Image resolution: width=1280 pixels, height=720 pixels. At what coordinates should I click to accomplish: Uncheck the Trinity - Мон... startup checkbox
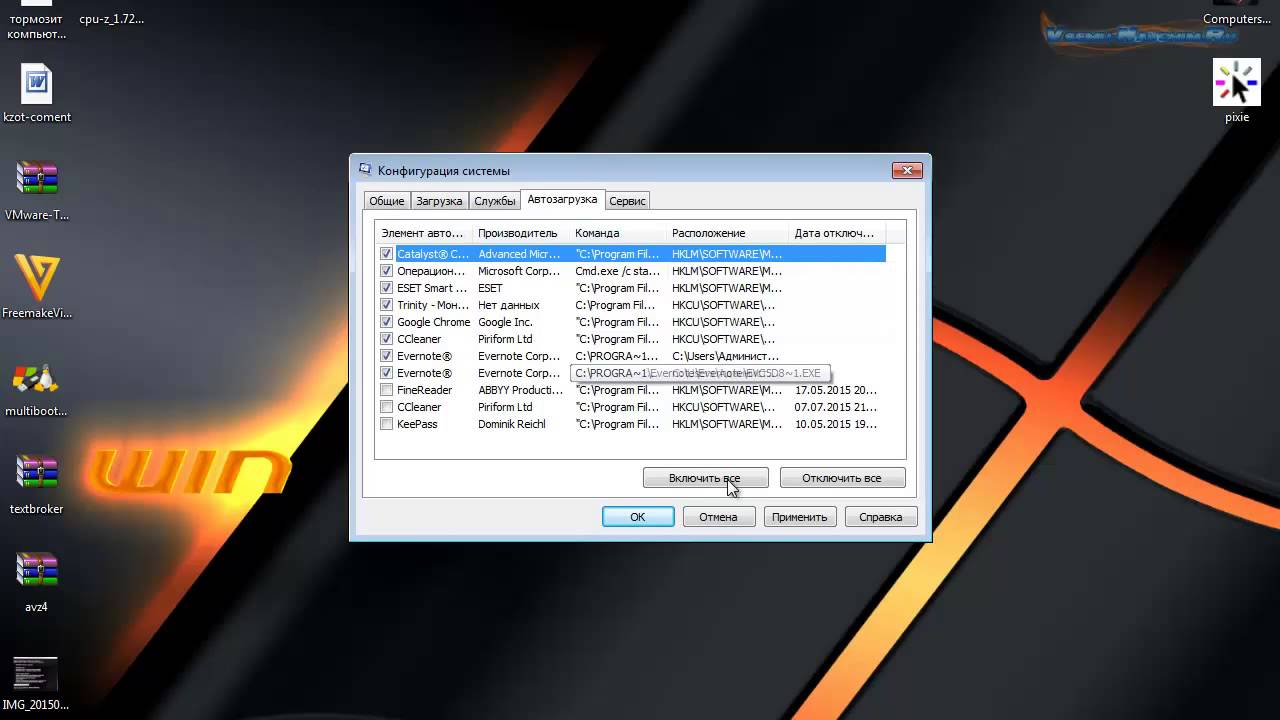[x=386, y=305]
